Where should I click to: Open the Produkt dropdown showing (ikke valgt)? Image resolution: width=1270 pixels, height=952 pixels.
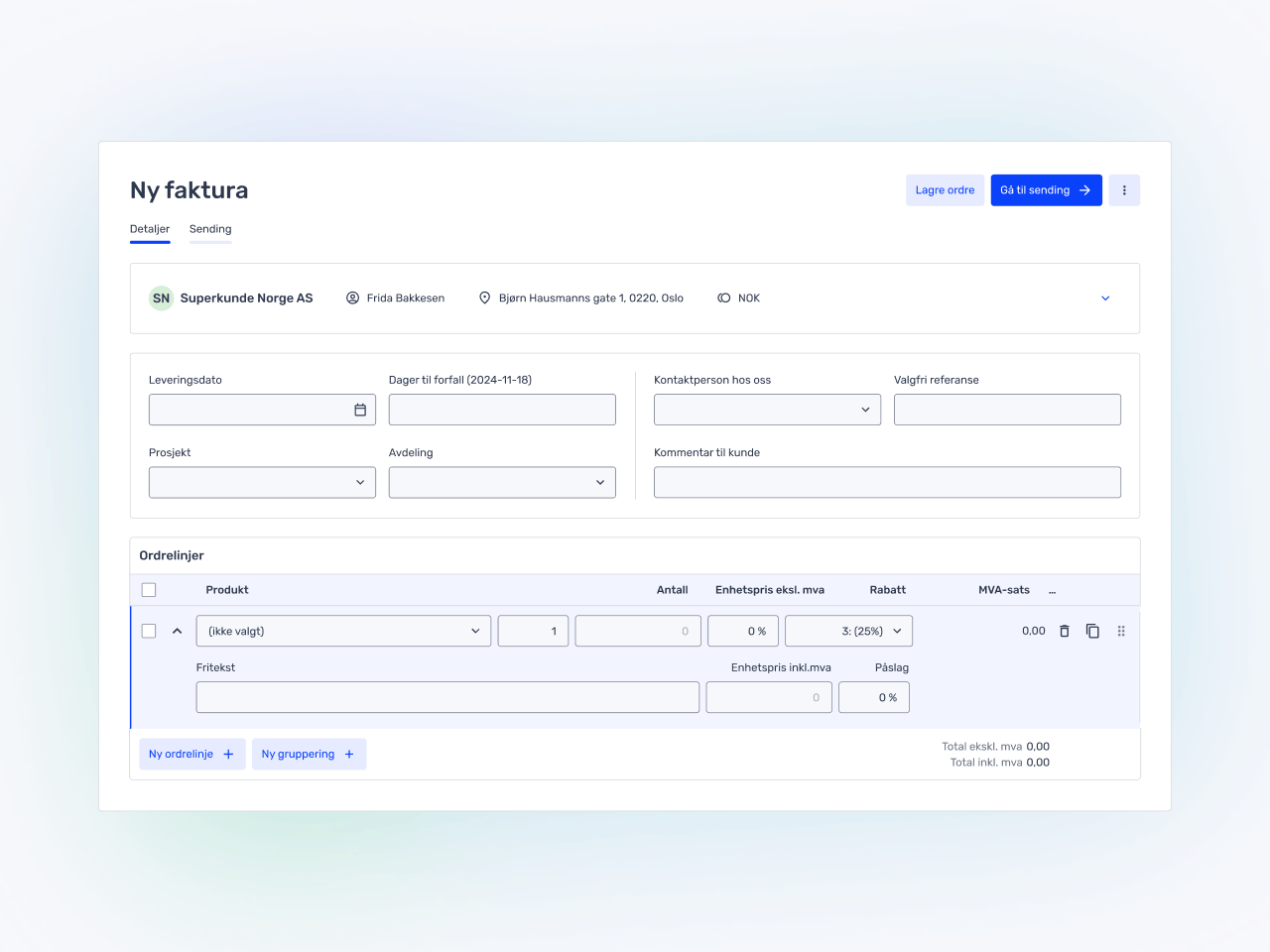[x=343, y=631]
